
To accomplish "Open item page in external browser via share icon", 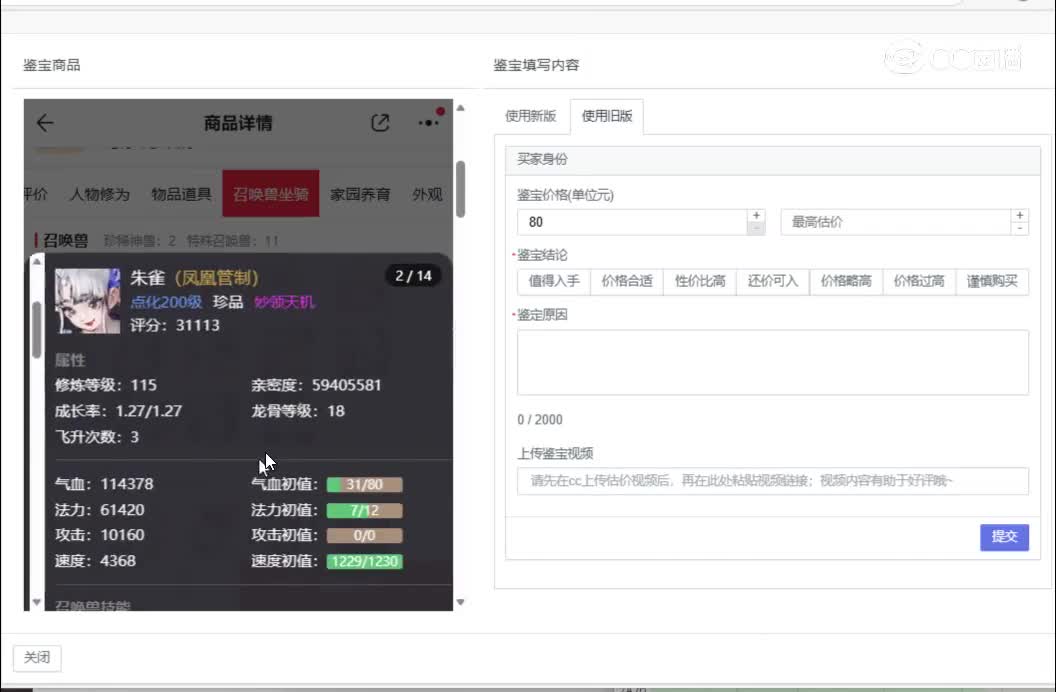I will click(x=380, y=122).
